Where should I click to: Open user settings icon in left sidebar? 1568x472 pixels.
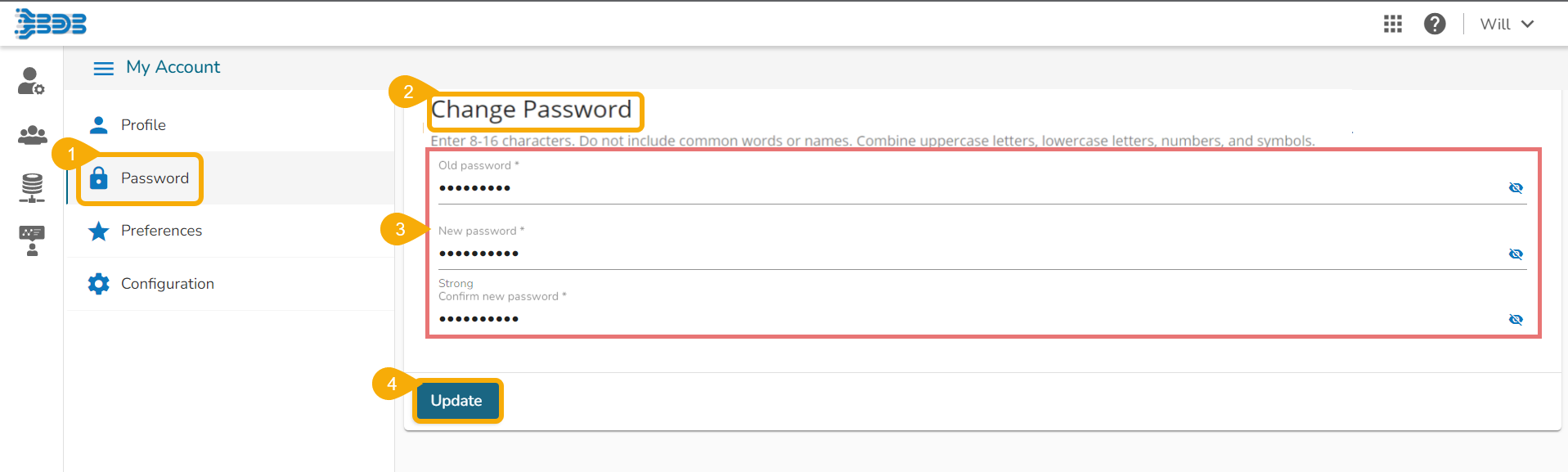(x=31, y=81)
